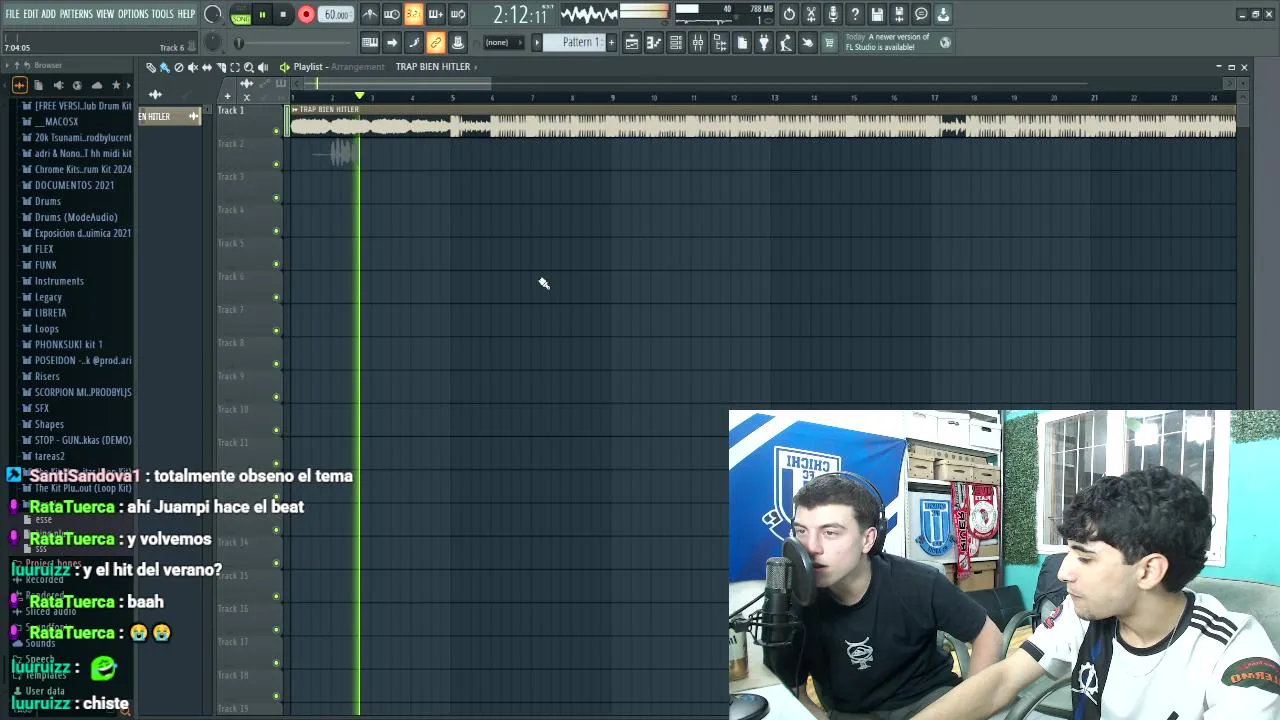The width and height of the screenshot is (1280, 720).
Task: Select the playlist Delete tool
Action: coord(179,67)
